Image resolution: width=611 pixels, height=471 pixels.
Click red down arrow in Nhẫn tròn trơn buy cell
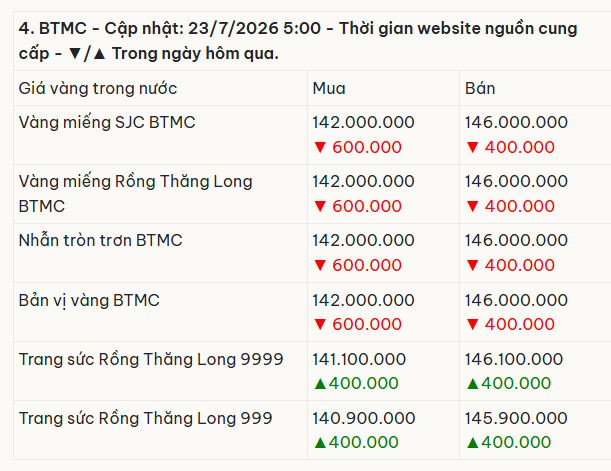click(320, 265)
